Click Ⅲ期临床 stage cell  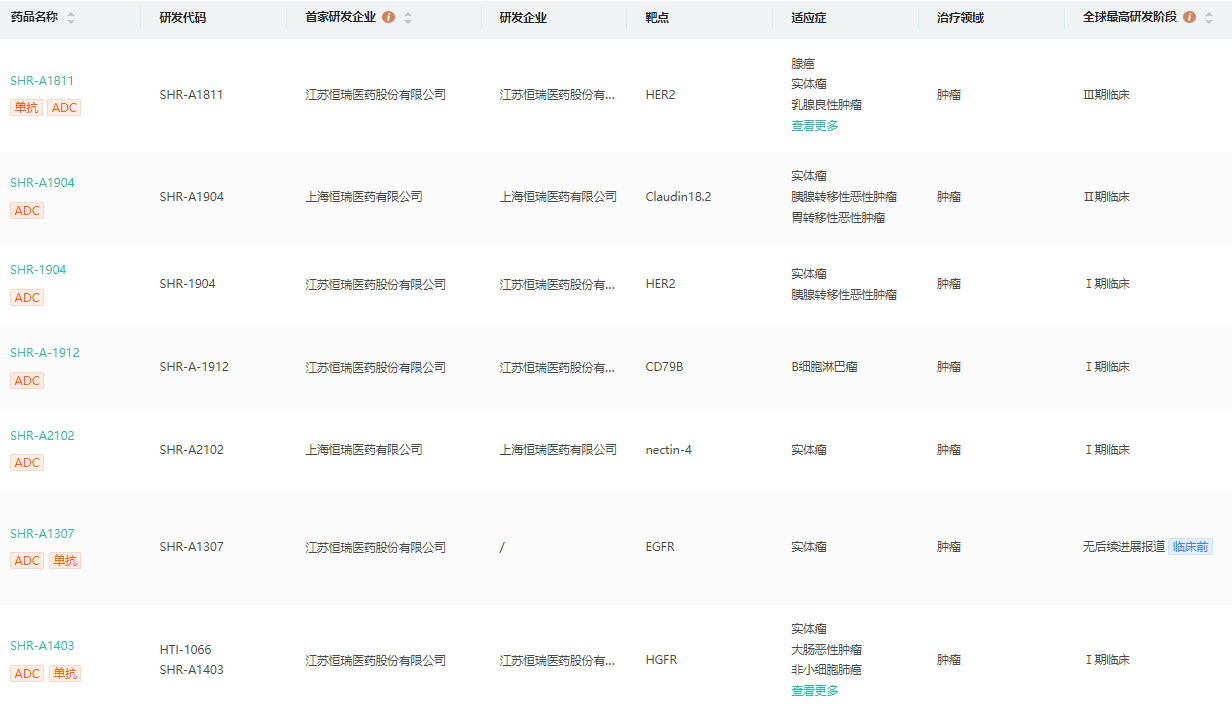(x=1107, y=95)
